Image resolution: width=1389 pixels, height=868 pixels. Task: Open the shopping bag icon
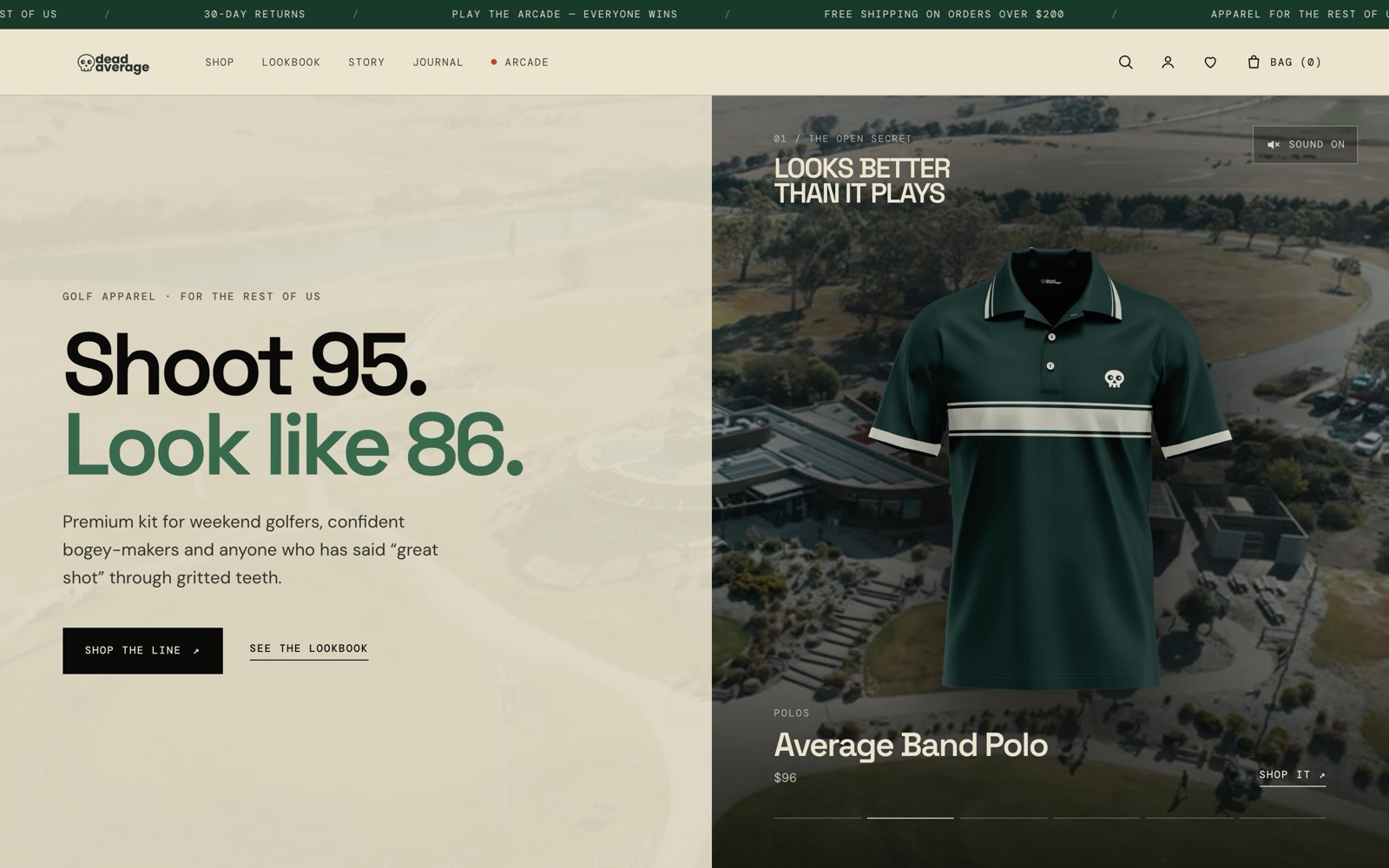tap(1253, 62)
